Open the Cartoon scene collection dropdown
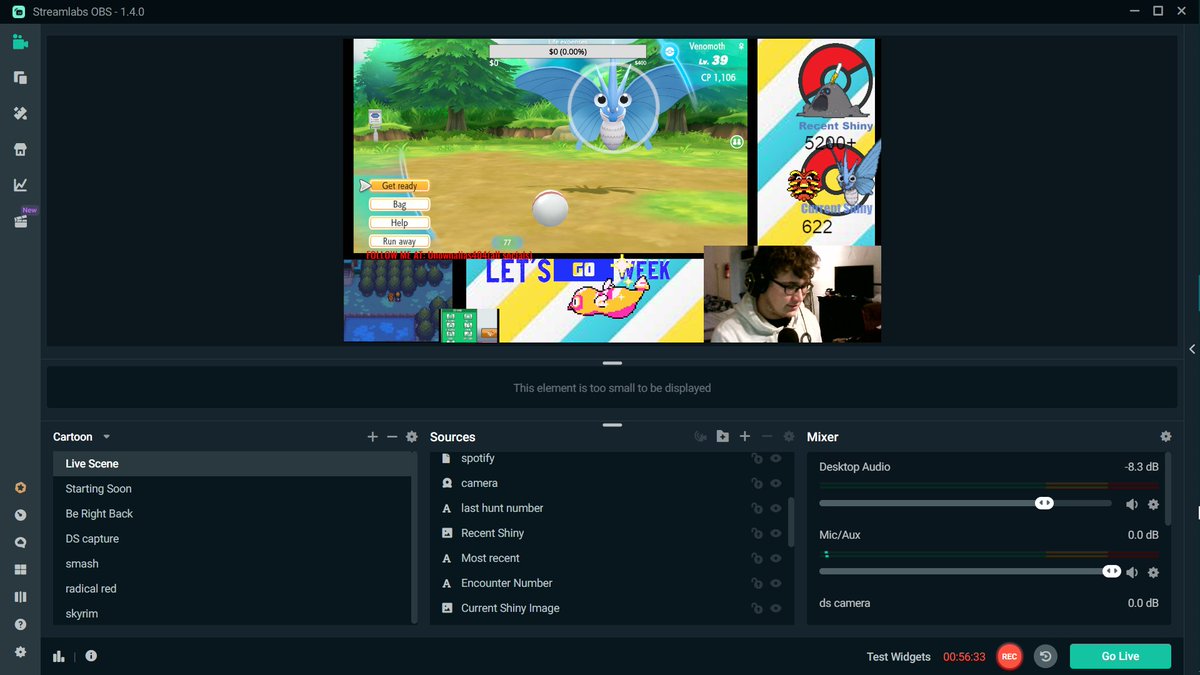Viewport: 1200px width, 675px height. (x=80, y=436)
